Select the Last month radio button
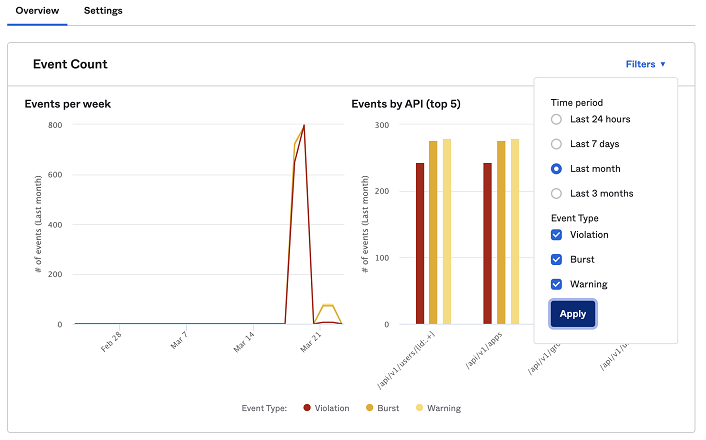Viewport: 706px width, 440px height. pyautogui.click(x=557, y=169)
